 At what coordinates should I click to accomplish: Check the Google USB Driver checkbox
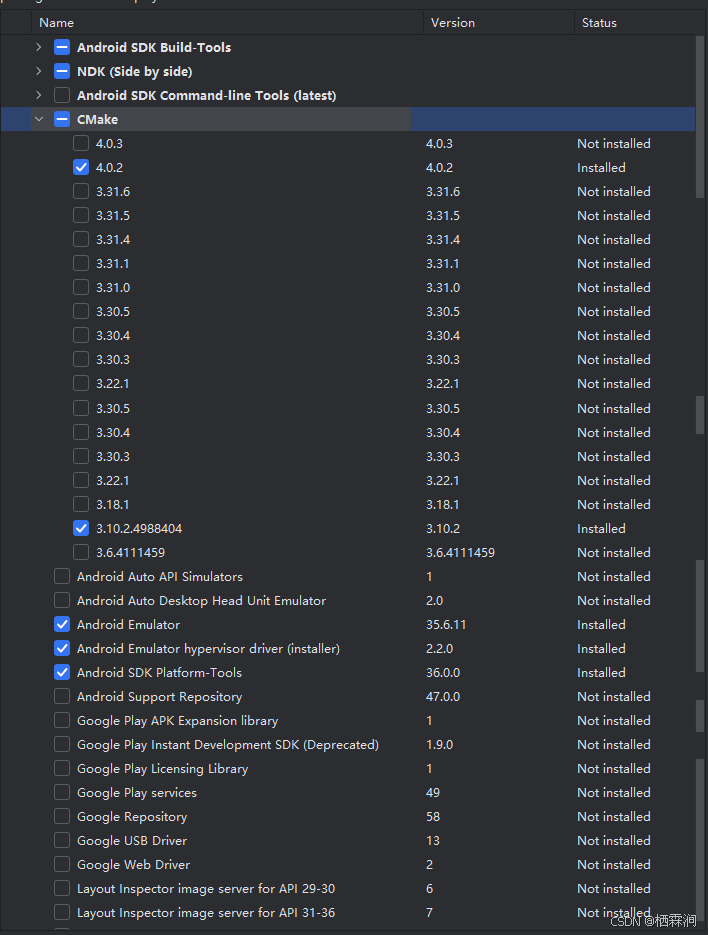coord(62,840)
